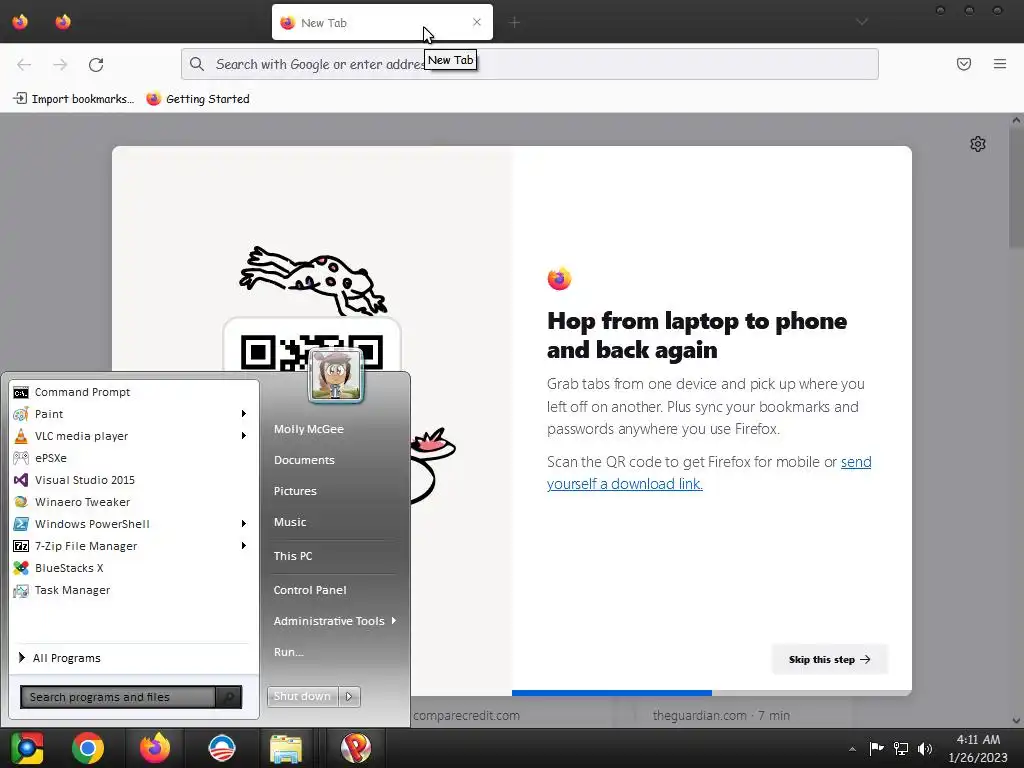Viewport: 1024px width, 768px height.
Task: Click the Start menu search magnifier button
Action: tap(229, 697)
